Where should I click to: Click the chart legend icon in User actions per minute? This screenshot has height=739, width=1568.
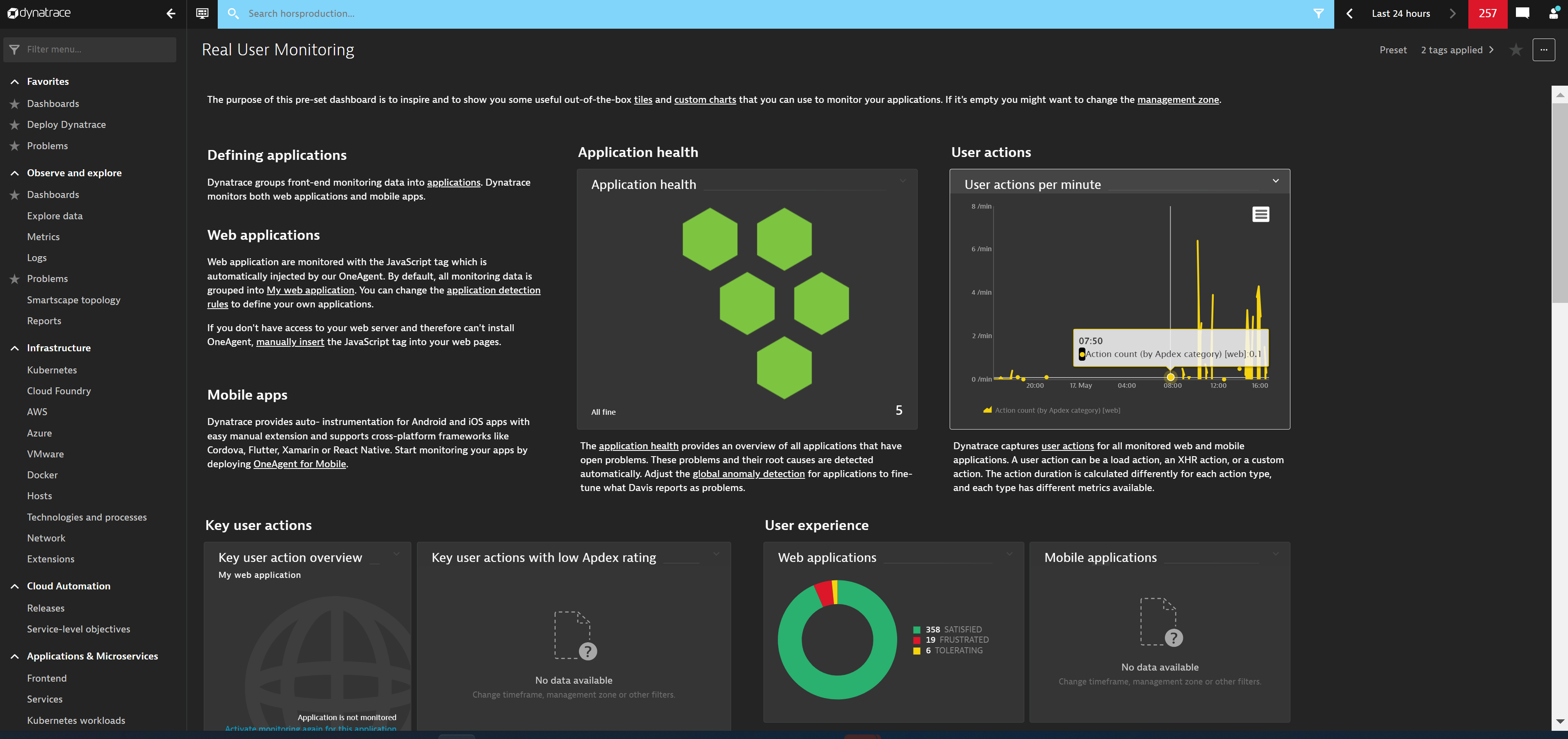tap(1260, 214)
